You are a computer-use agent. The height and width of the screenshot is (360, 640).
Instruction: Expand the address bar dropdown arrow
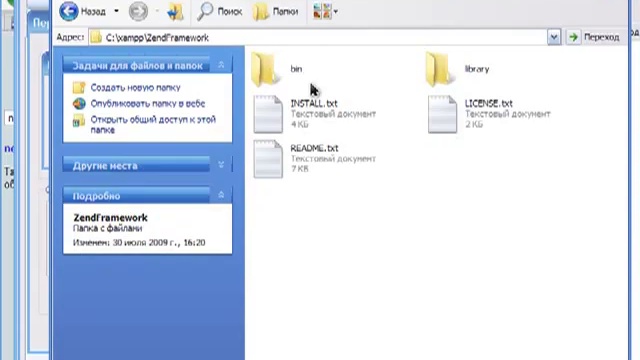point(553,38)
